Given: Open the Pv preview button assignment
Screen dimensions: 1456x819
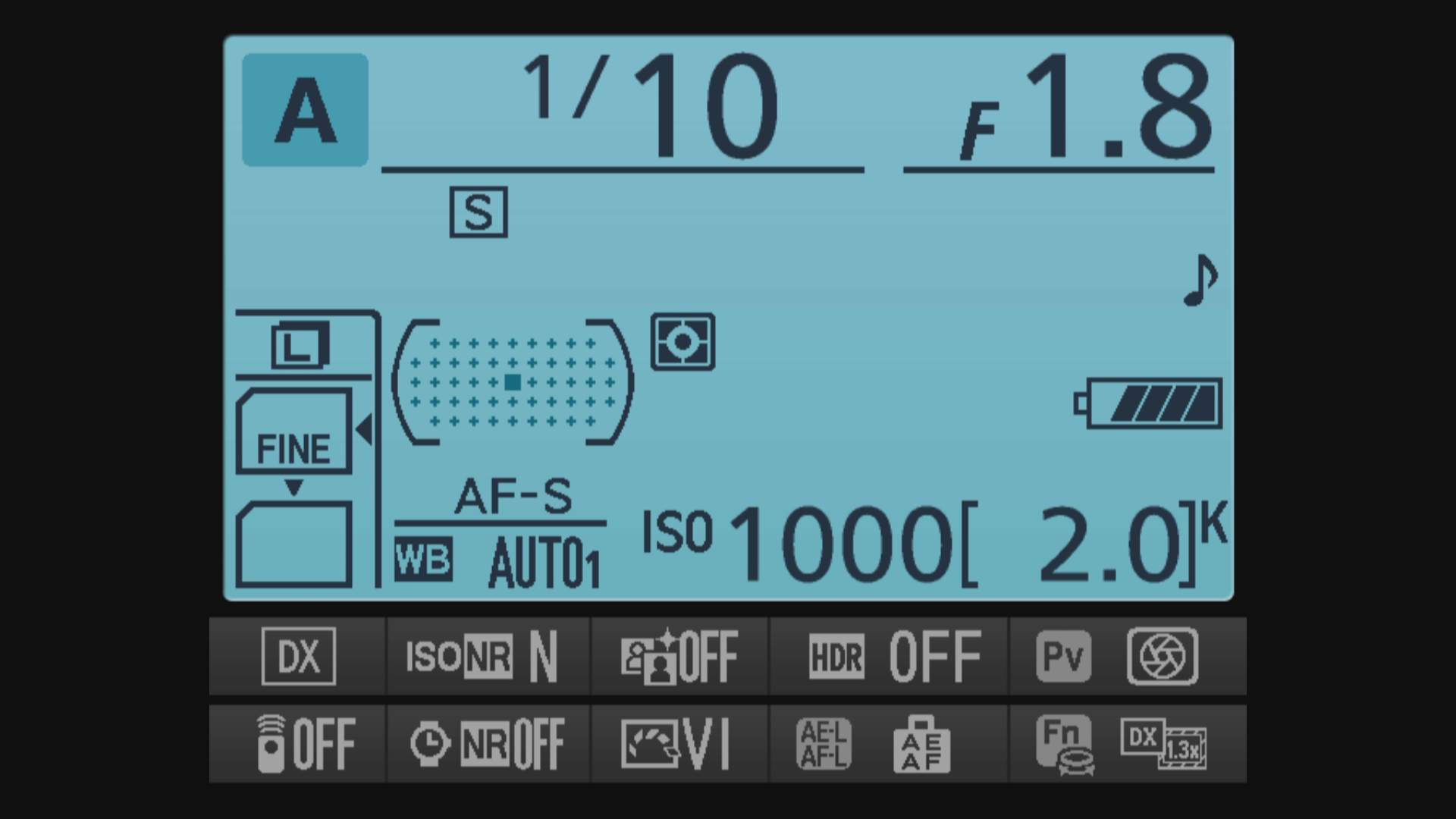Looking at the screenshot, I should tap(1127, 657).
